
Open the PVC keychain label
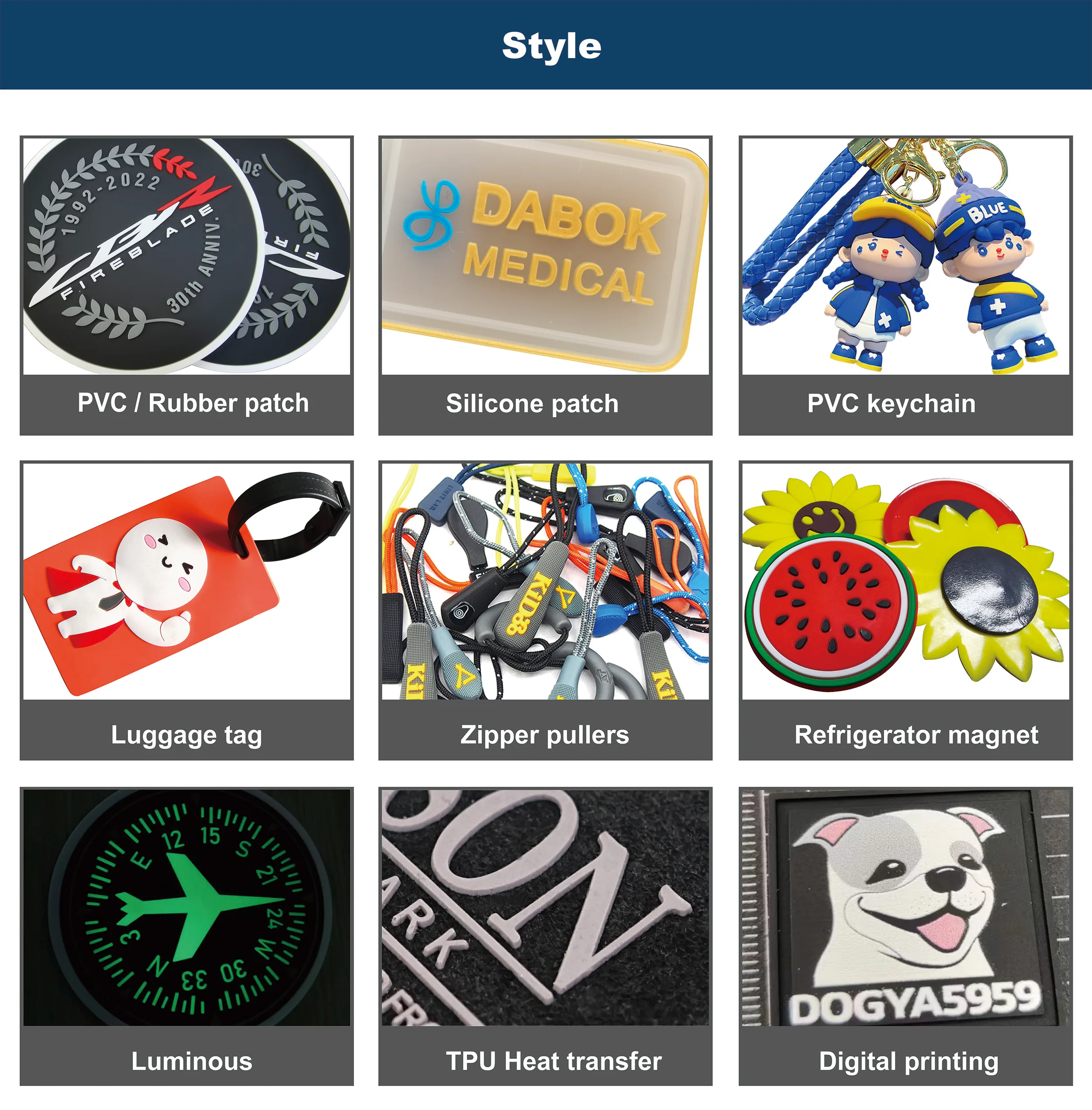pos(891,403)
